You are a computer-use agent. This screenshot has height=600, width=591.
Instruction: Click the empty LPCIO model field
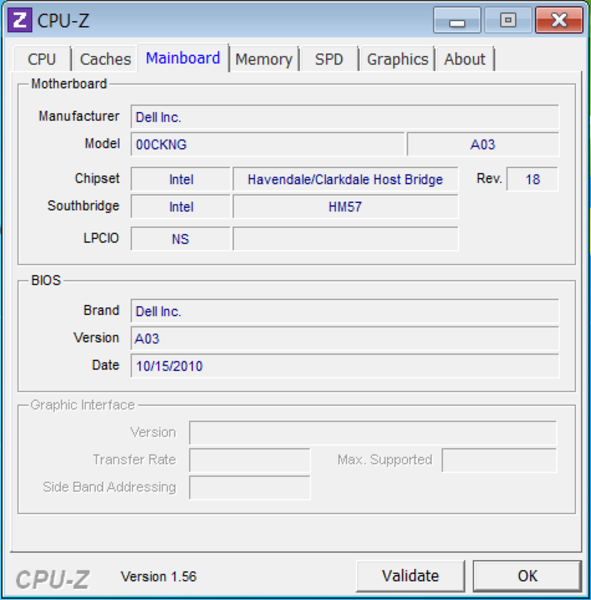[345, 239]
